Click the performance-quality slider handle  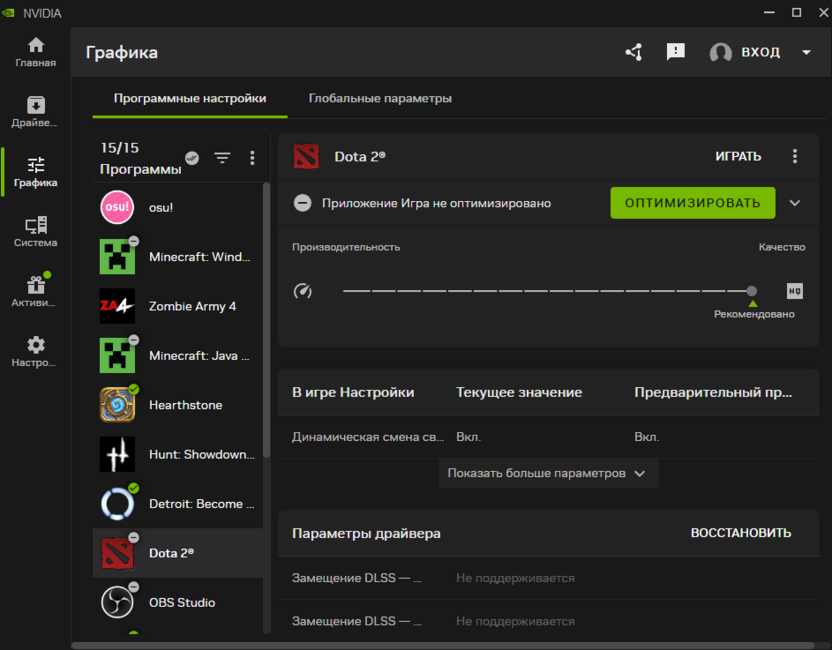(751, 291)
